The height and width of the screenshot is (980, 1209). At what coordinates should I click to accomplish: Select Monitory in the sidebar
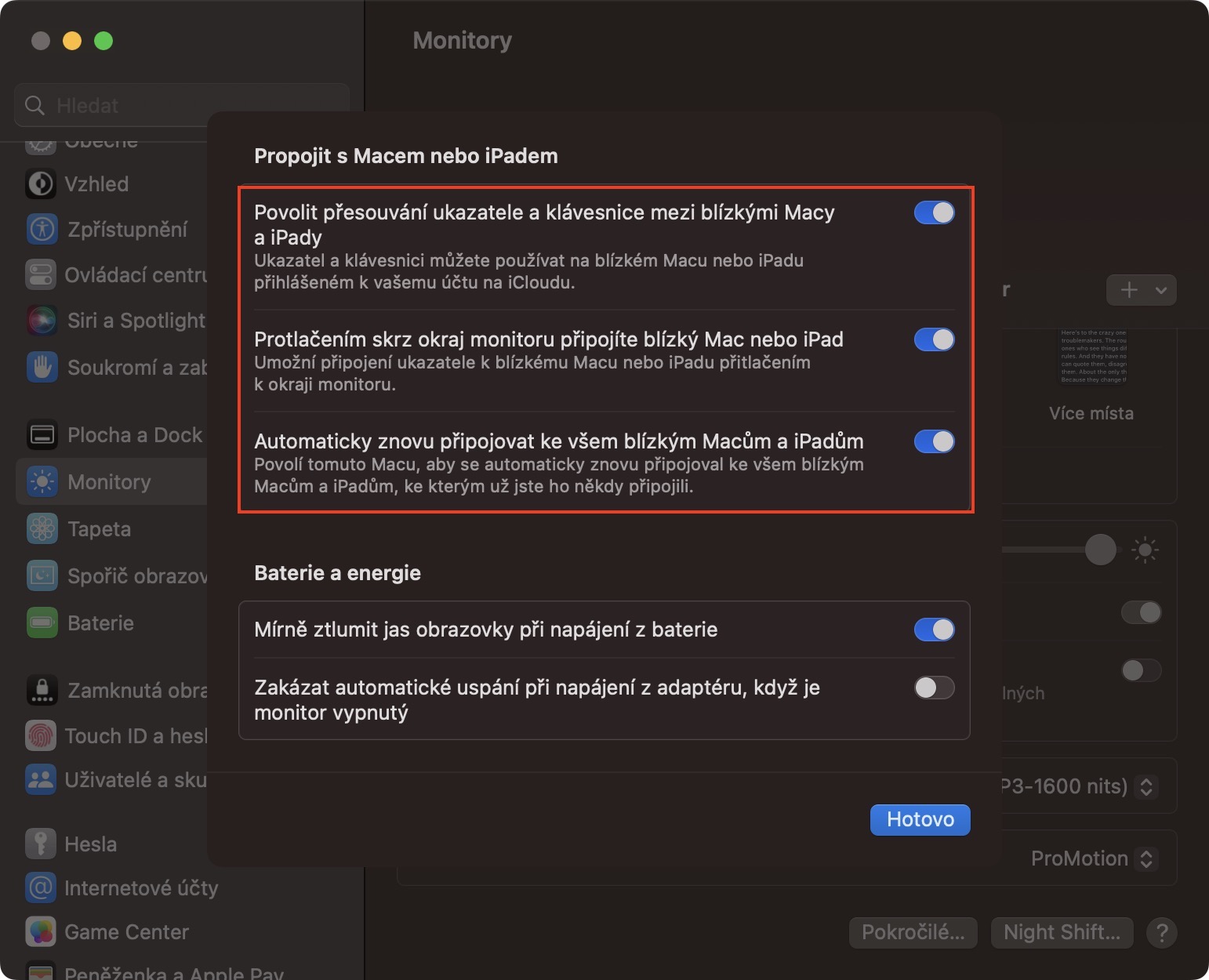coord(109,482)
